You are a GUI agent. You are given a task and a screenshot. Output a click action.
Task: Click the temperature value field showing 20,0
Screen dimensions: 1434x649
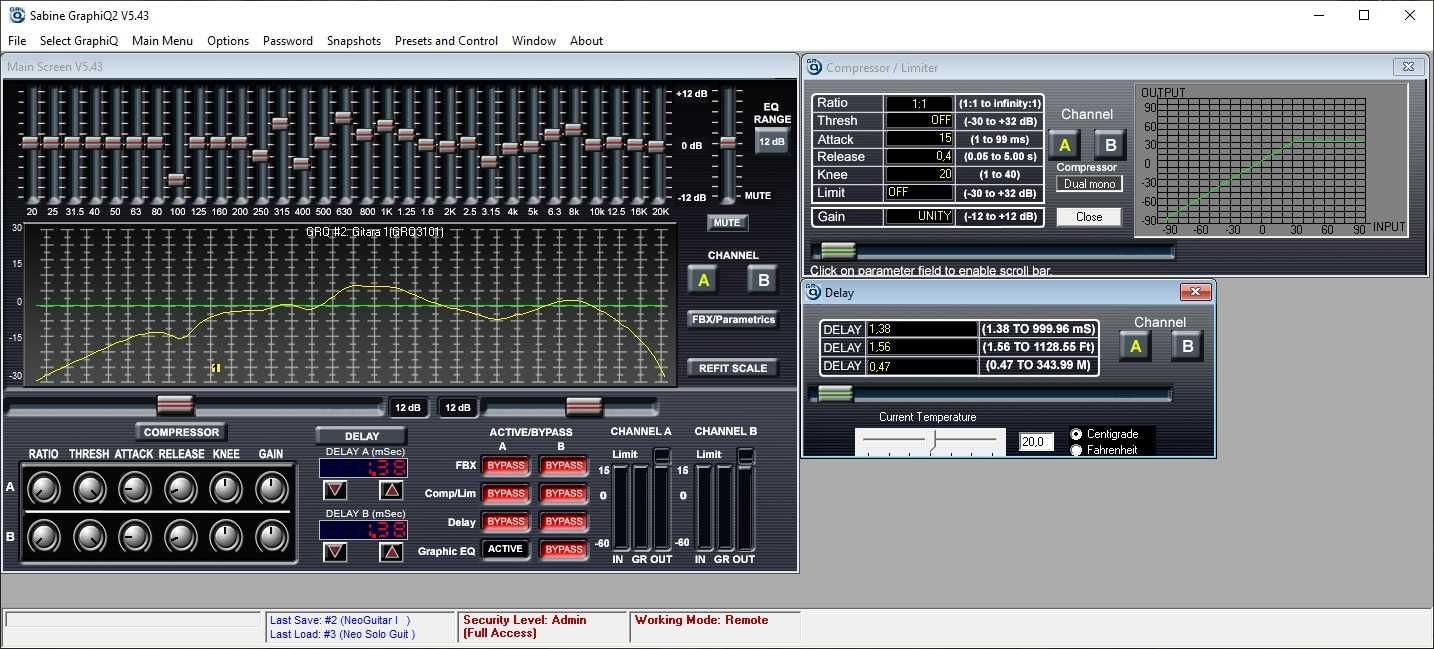[1036, 442]
